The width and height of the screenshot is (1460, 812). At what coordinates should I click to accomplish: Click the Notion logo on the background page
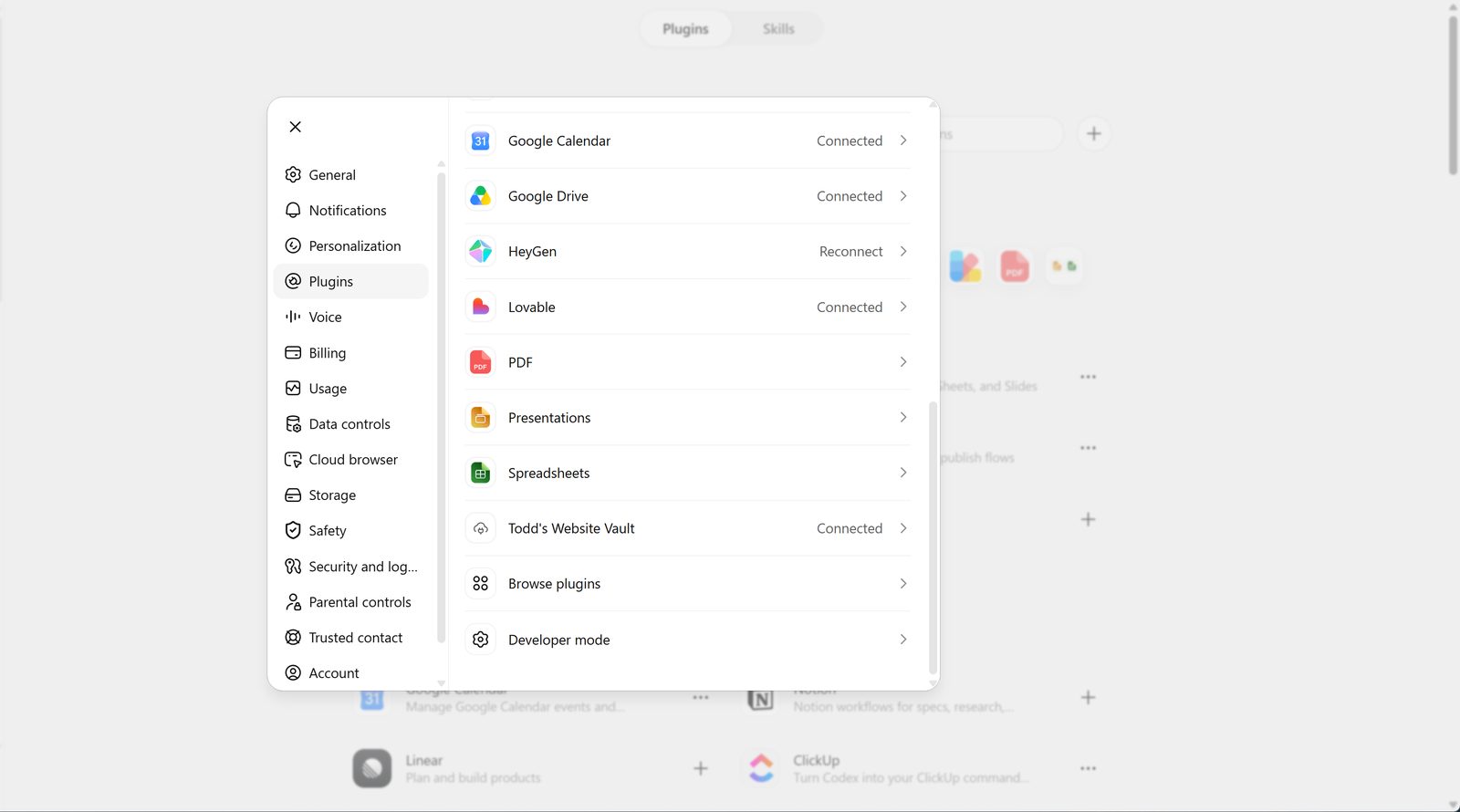point(760,700)
